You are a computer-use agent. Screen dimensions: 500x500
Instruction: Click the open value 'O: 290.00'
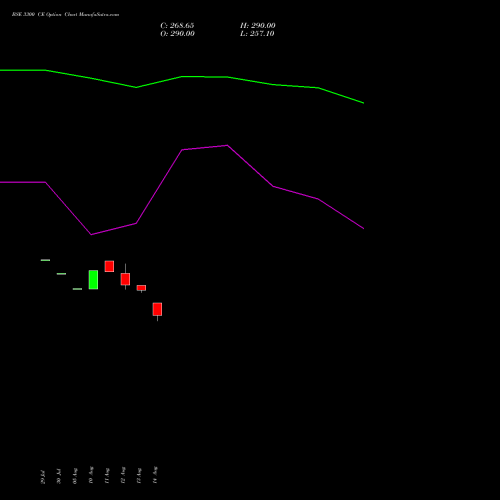177,34
